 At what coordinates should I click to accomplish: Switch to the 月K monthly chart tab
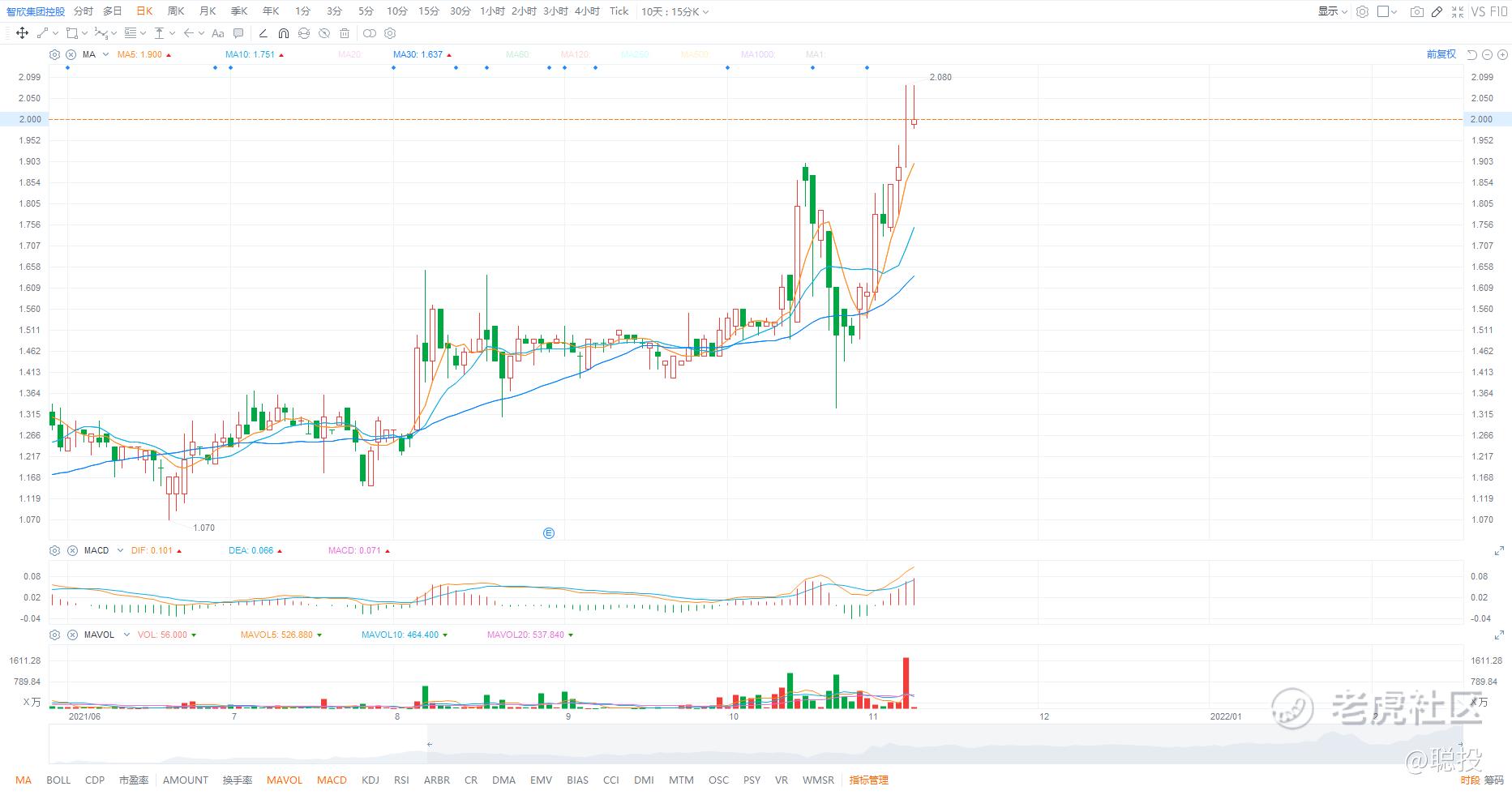pos(208,11)
